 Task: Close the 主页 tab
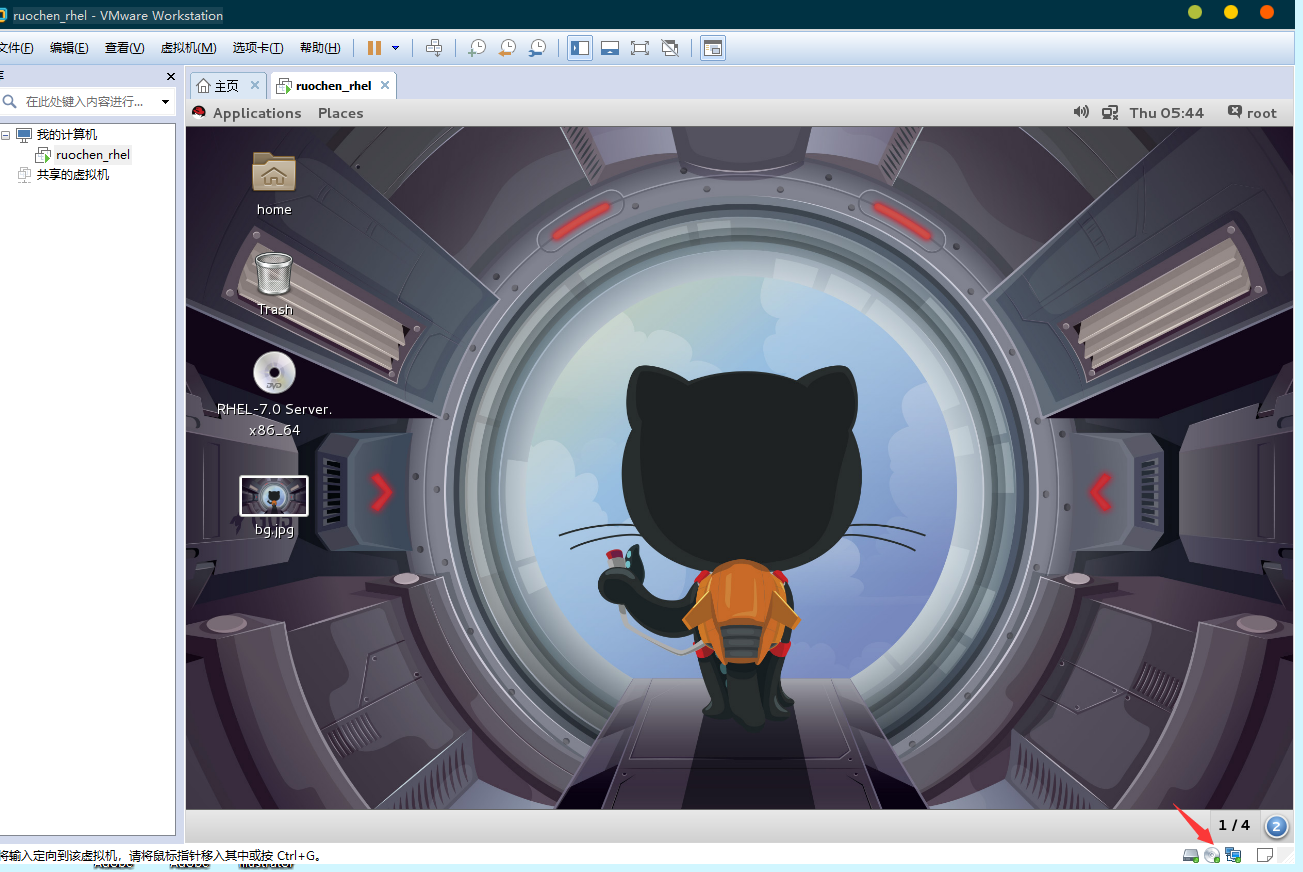tap(254, 85)
